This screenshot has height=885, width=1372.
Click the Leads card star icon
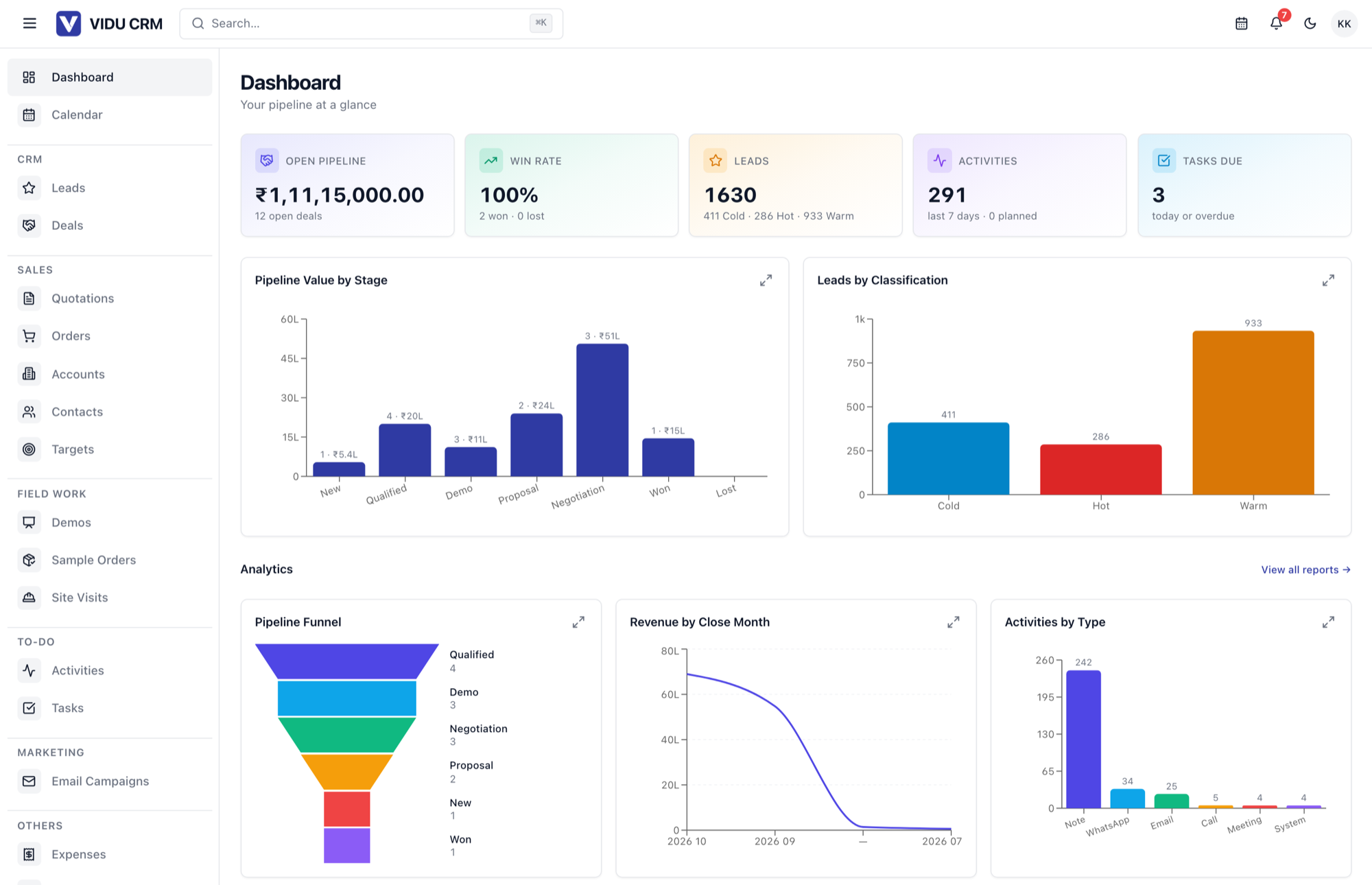(715, 161)
